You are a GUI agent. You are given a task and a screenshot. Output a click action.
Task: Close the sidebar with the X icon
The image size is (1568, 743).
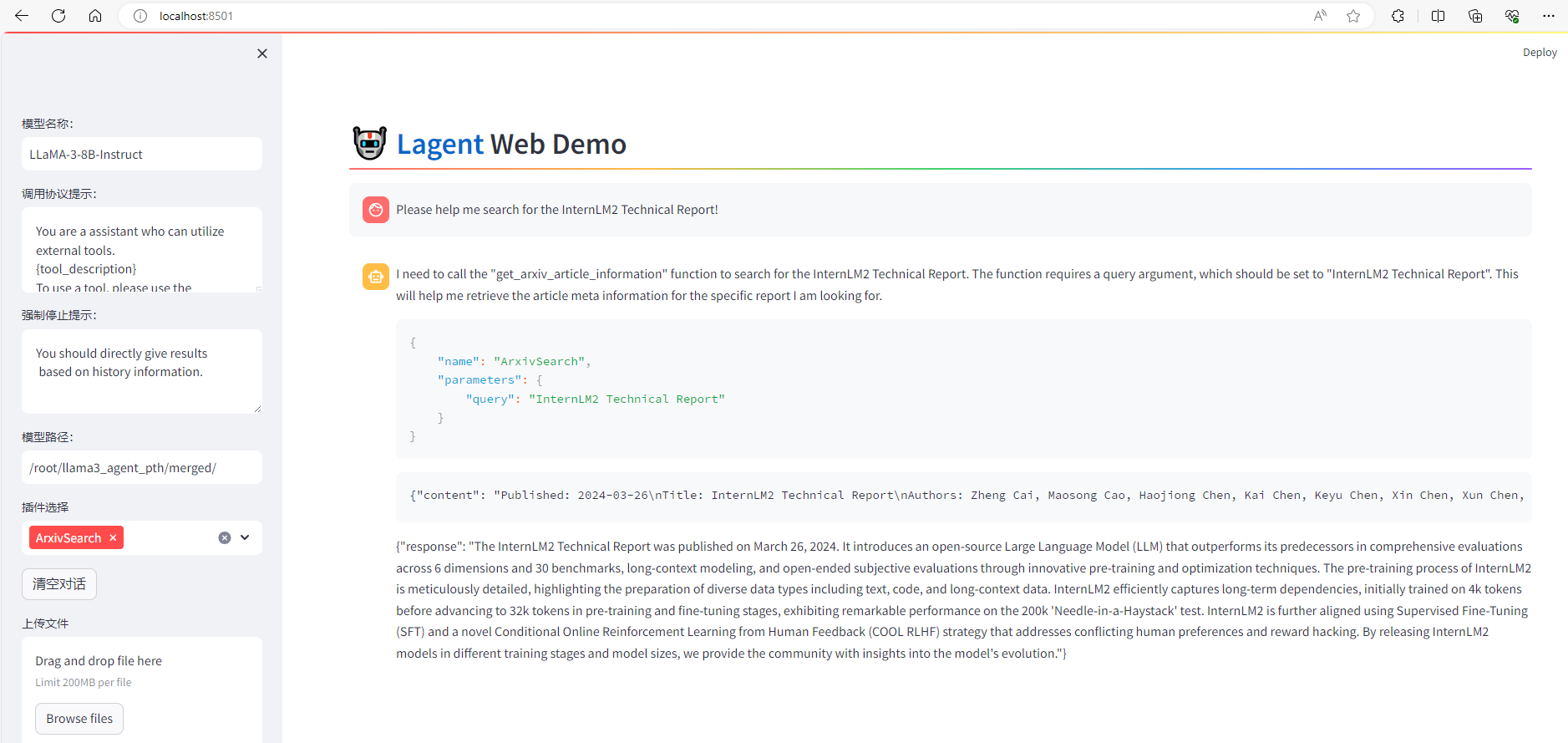[262, 53]
